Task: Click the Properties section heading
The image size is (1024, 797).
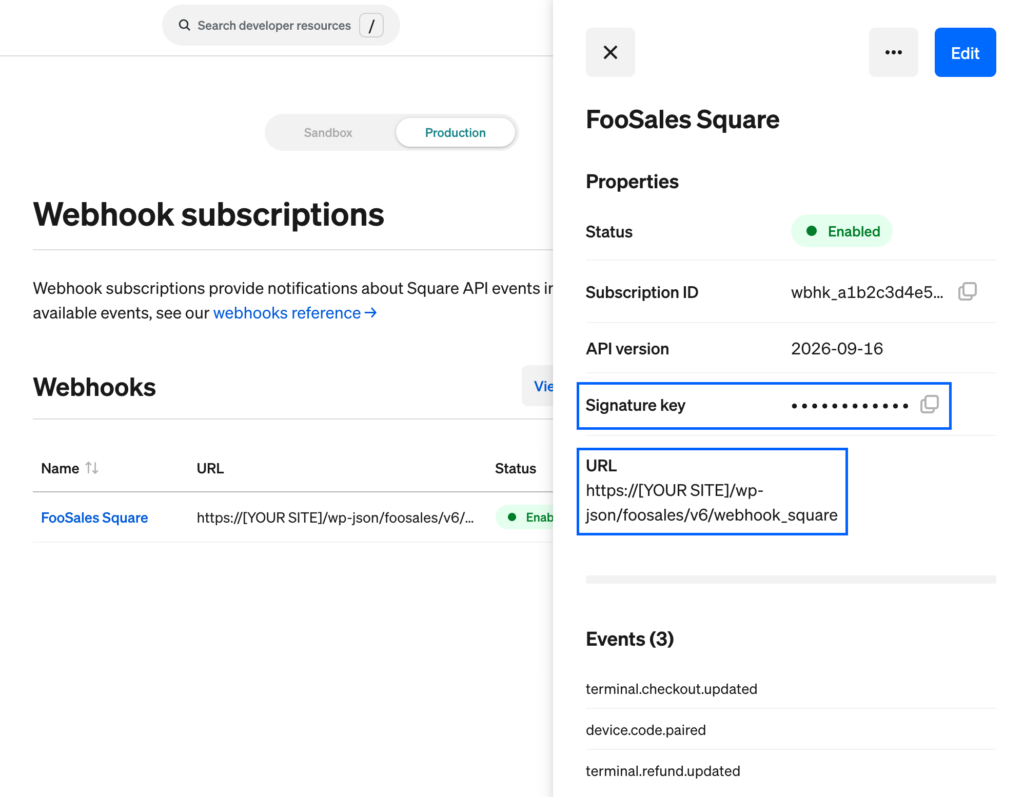Action: pyautogui.click(x=632, y=182)
